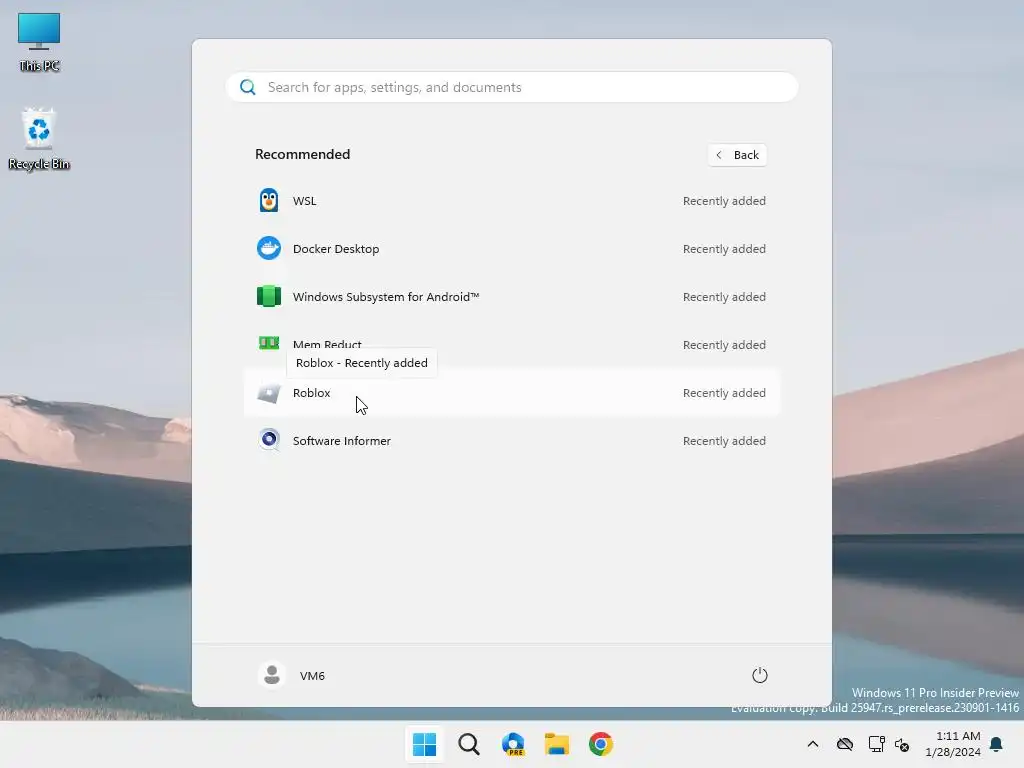Click Windows Subsystem for Android™ text
The image size is (1024, 768).
[386, 296]
